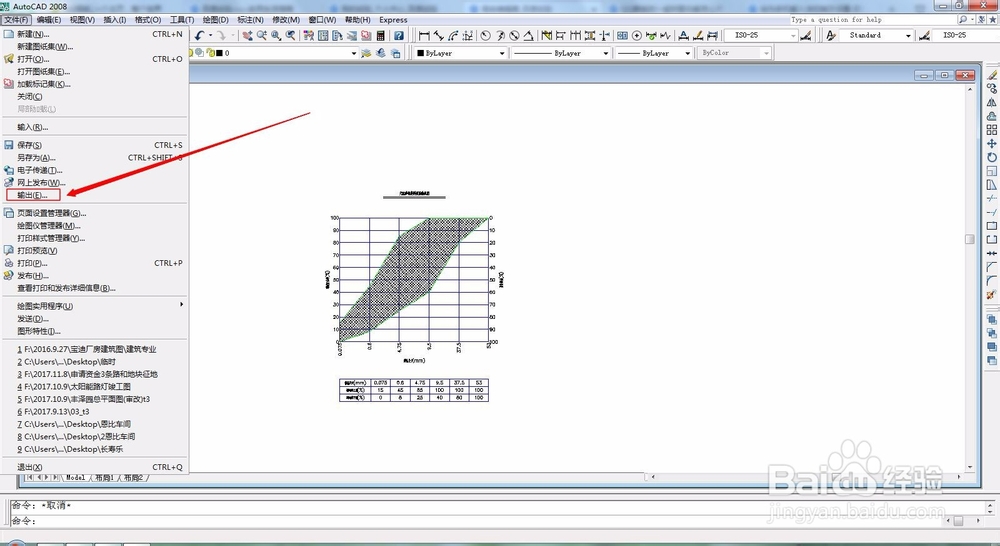Click the Pan realtime icon
The image size is (1000, 546).
(247, 36)
